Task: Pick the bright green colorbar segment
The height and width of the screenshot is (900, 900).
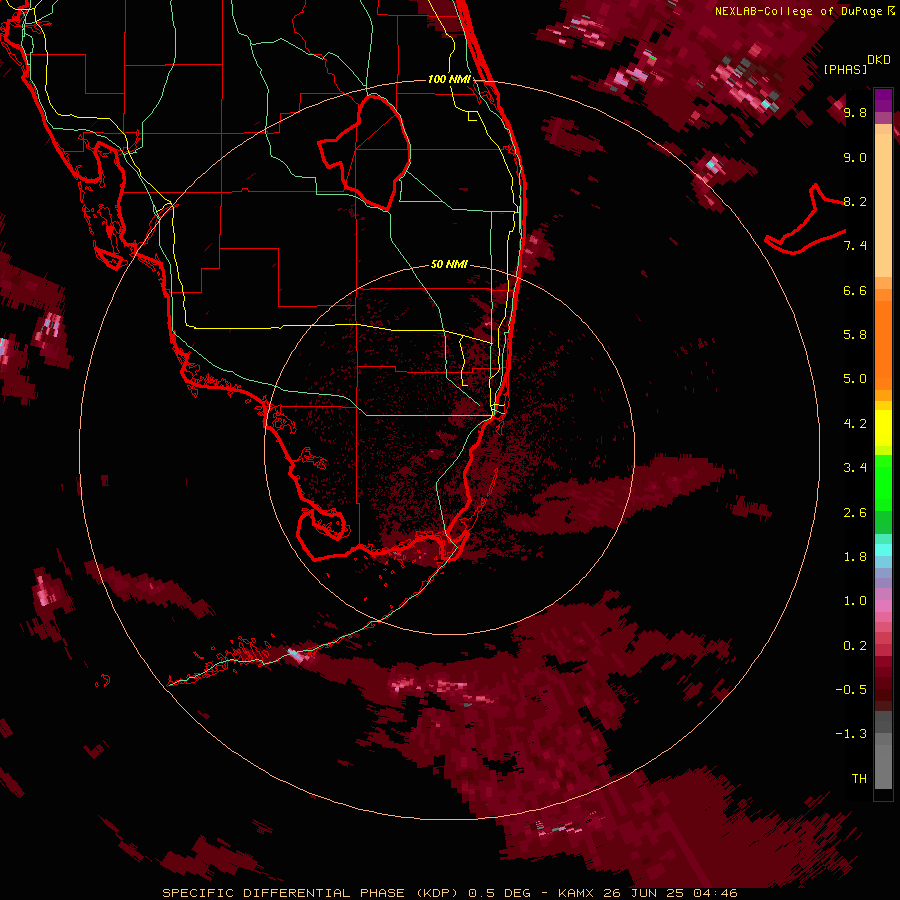Action: (883, 482)
